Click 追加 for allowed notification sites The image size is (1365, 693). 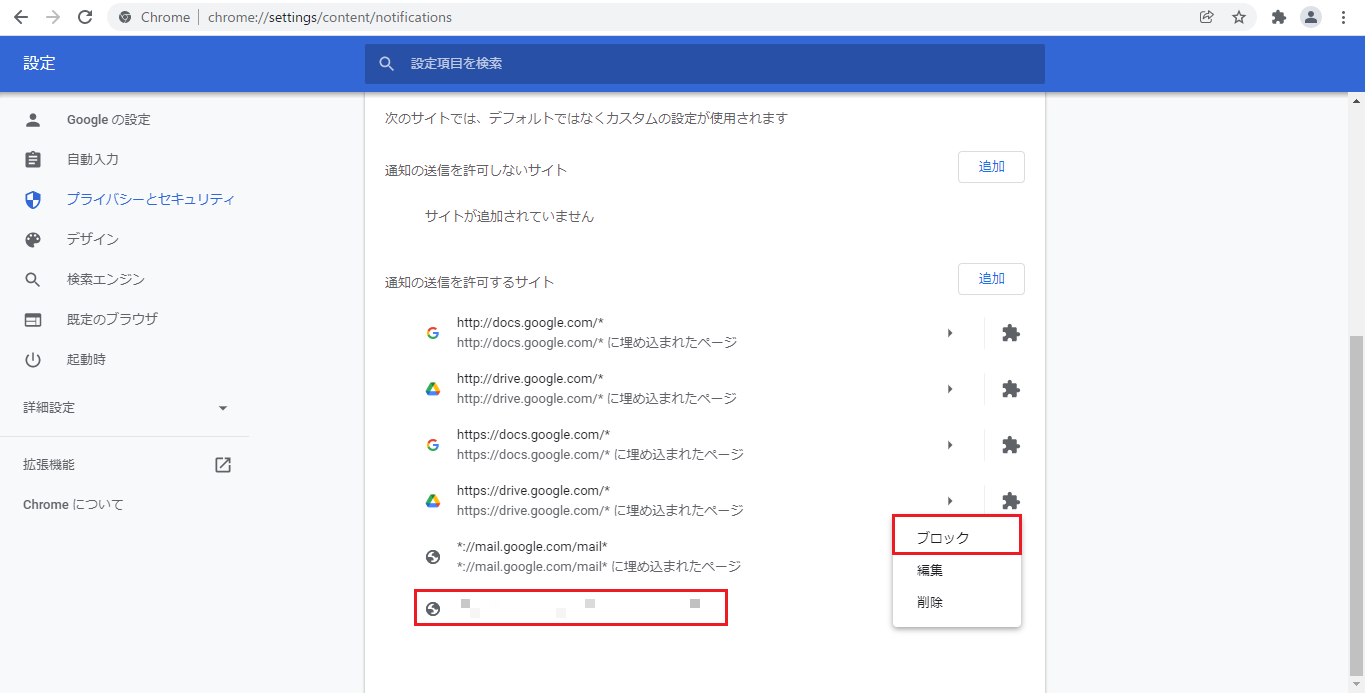click(991, 279)
